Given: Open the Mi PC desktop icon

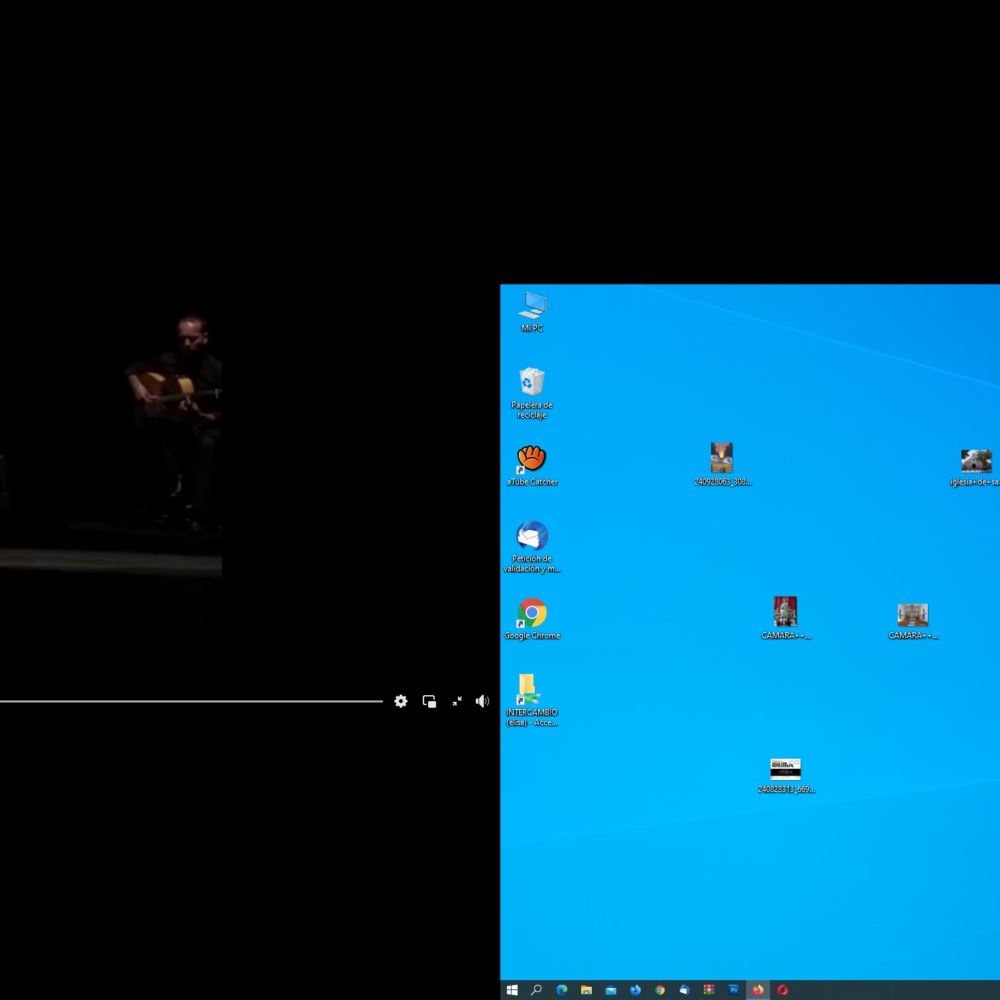Looking at the screenshot, I should [x=532, y=306].
